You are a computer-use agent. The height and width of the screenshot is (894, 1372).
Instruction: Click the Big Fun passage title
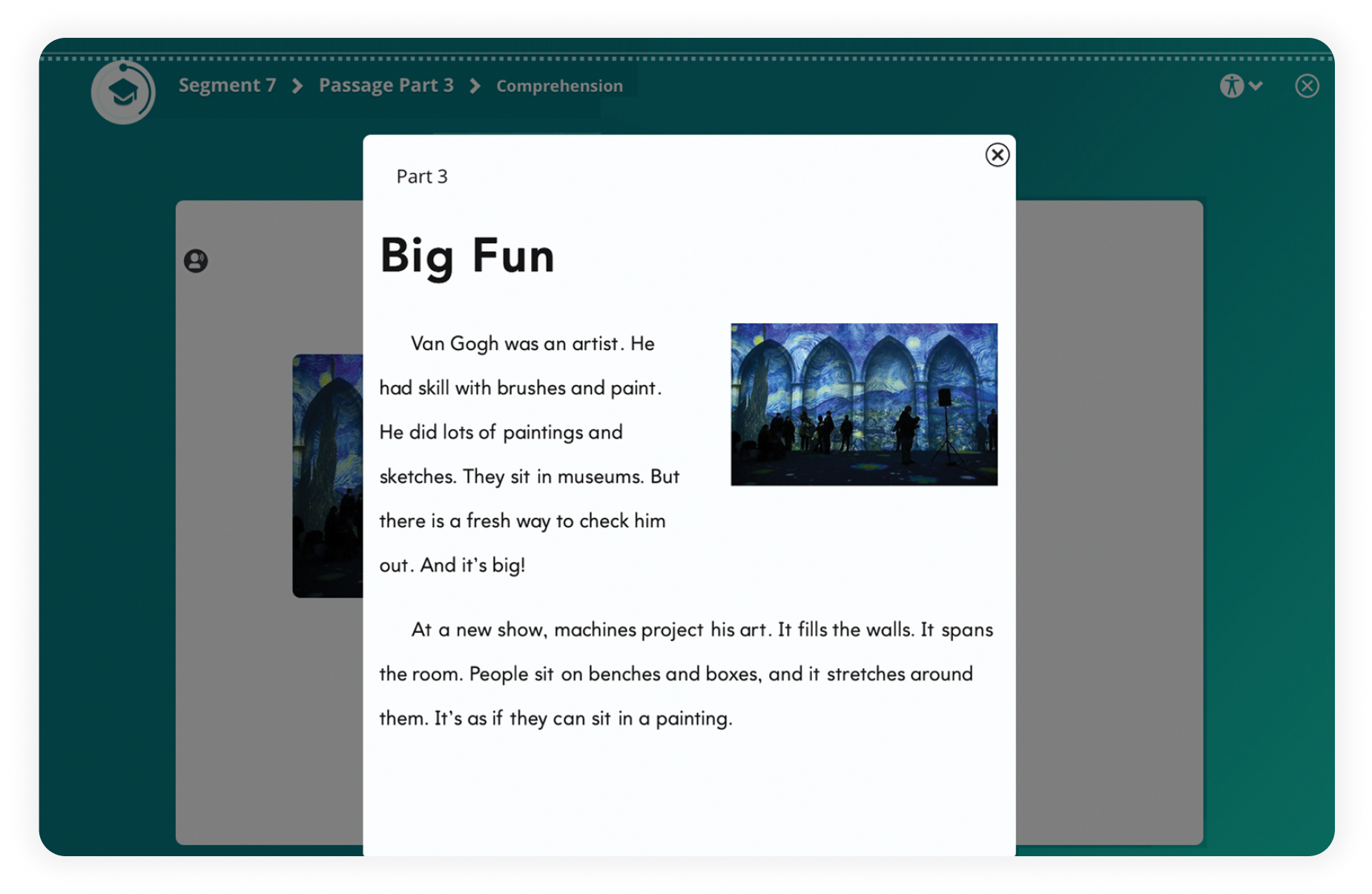(x=467, y=256)
